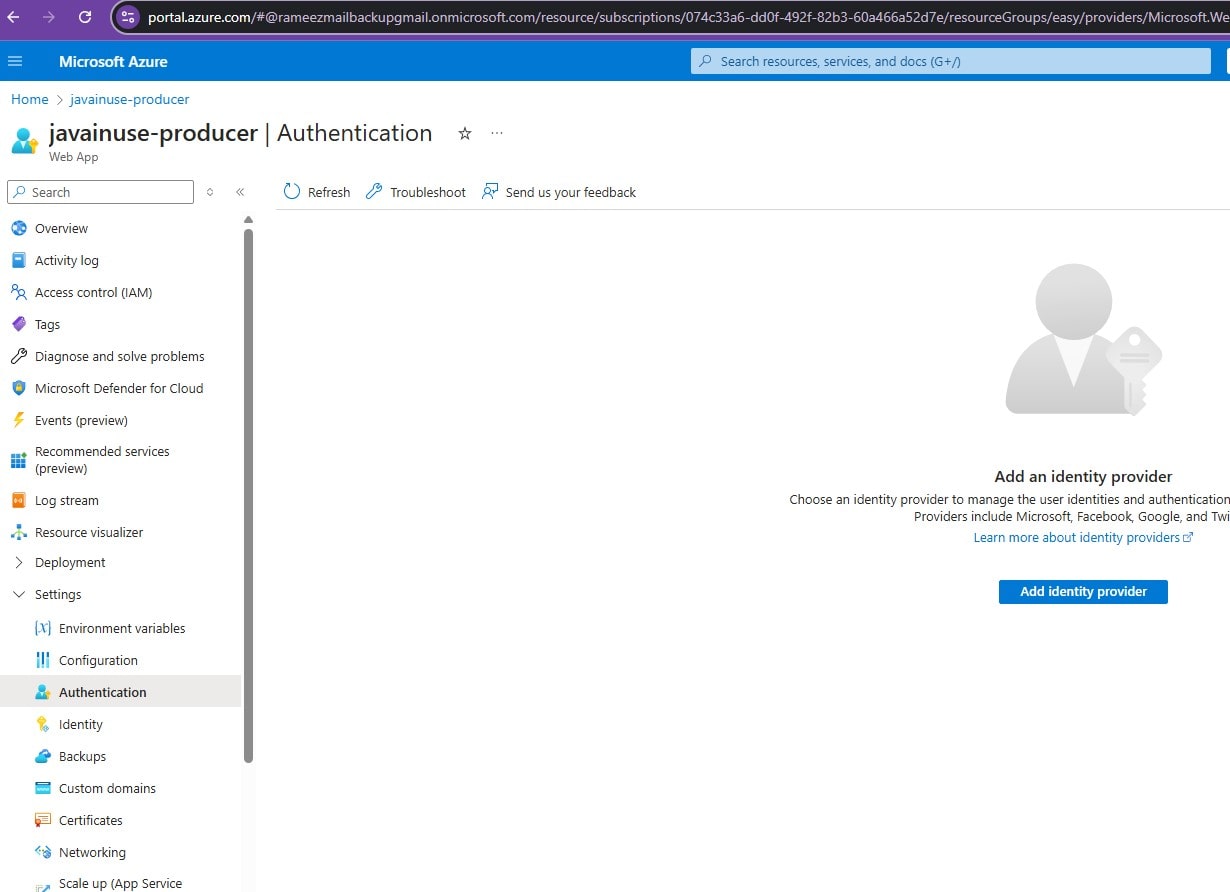Click the Diagnose and solve problems icon
This screenshot has height=892, width=1230.
point(18,356)
